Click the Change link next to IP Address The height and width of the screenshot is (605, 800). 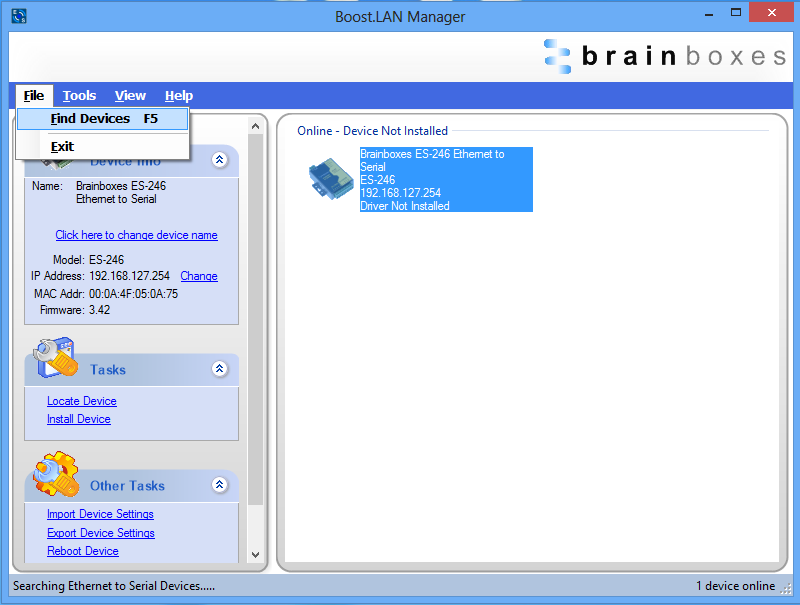(199, 276)
